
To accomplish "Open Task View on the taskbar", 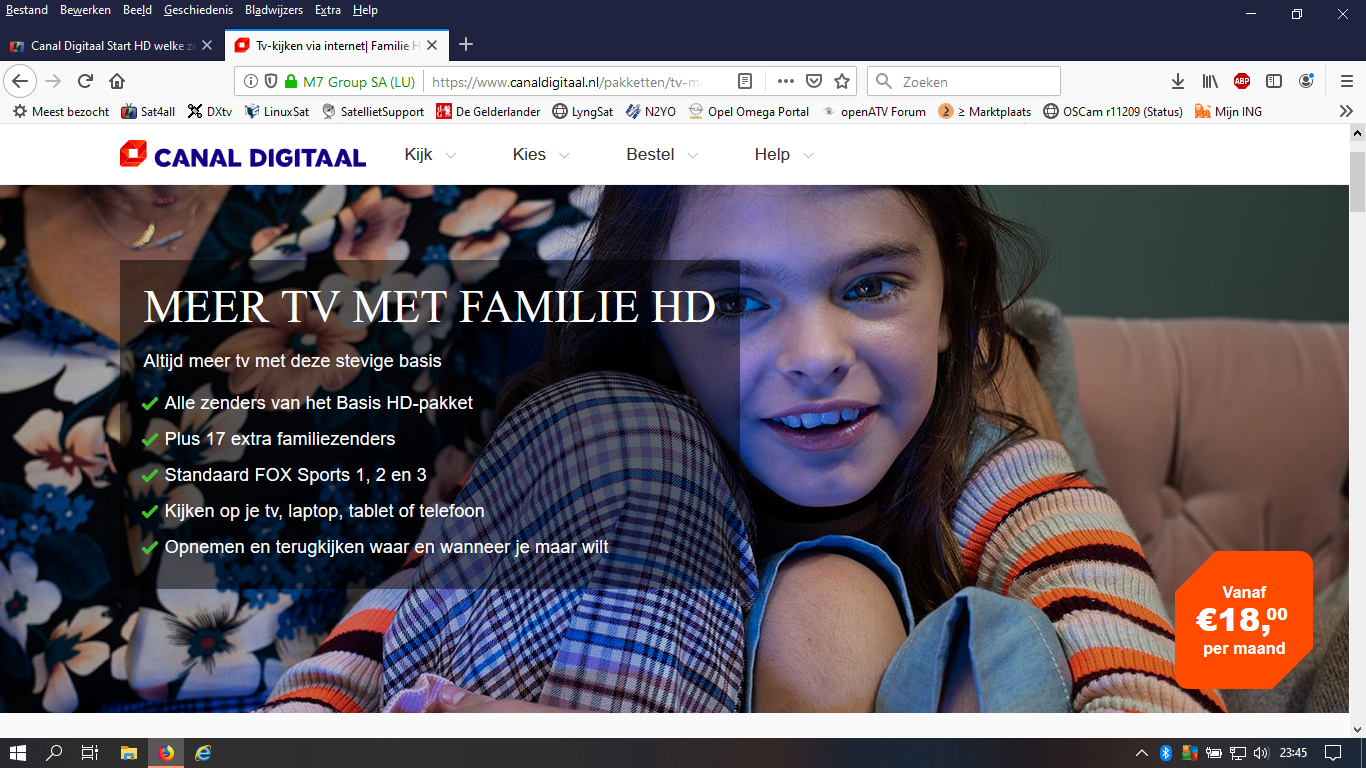I will click(x=90, y=752).
